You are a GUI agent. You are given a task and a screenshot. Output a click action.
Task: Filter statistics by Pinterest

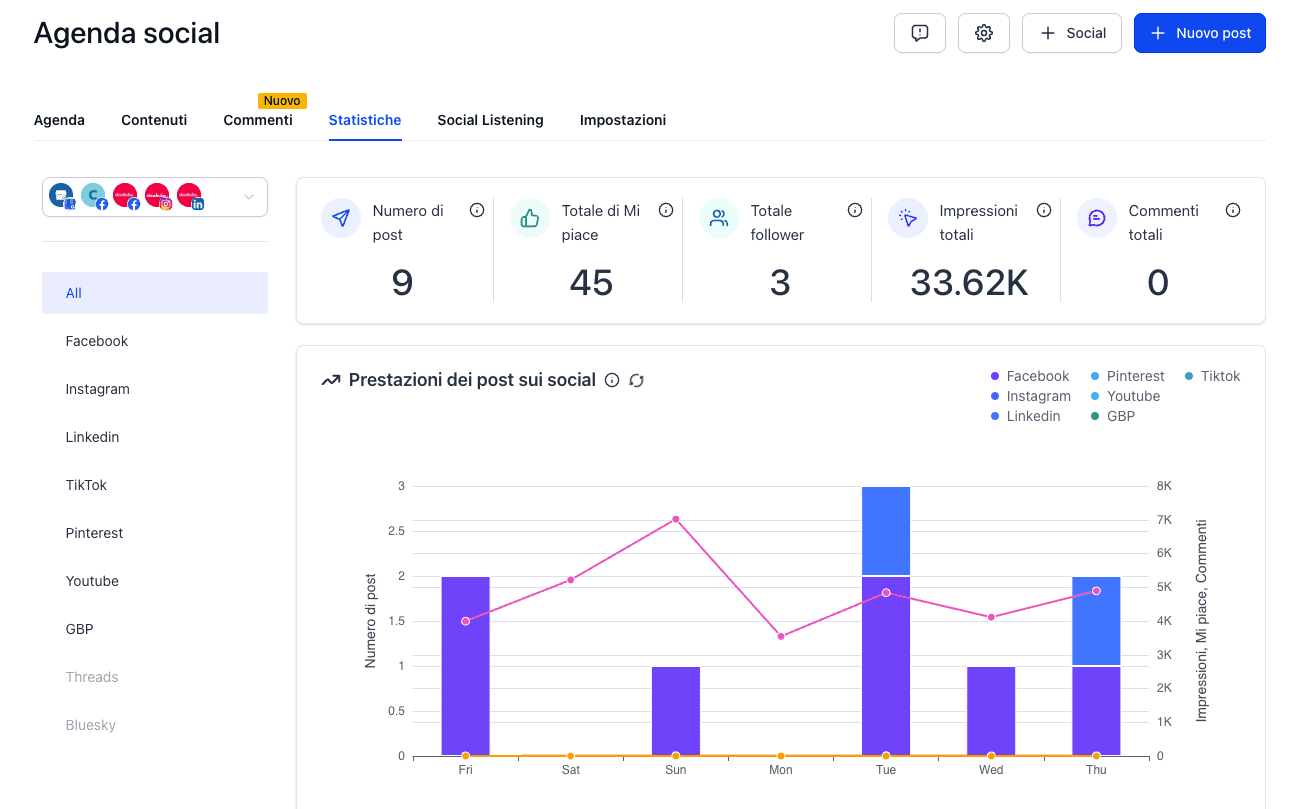[x=155, y=533]
